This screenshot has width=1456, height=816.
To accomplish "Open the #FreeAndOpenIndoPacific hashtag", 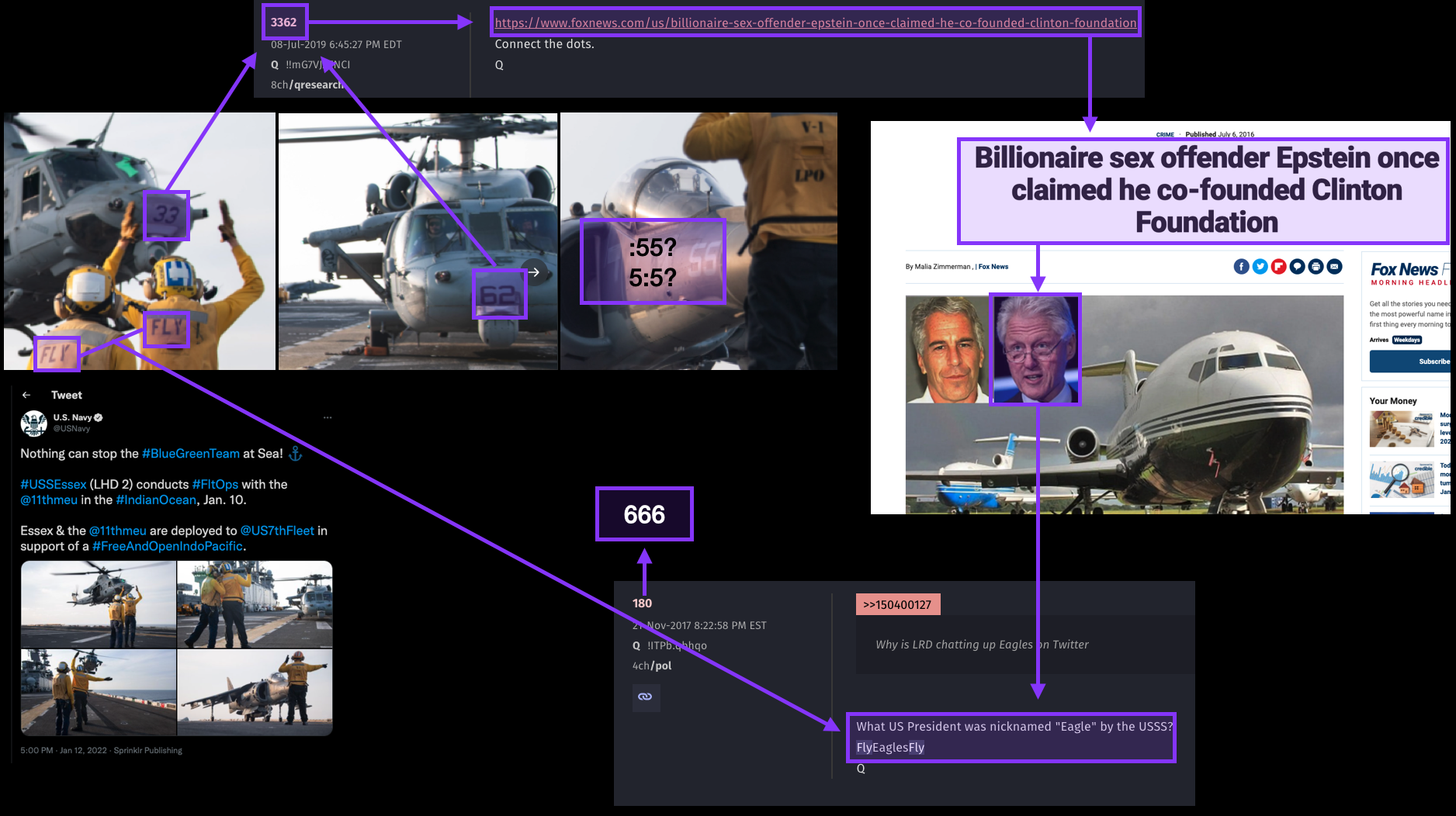I will [x=168, y=546].
